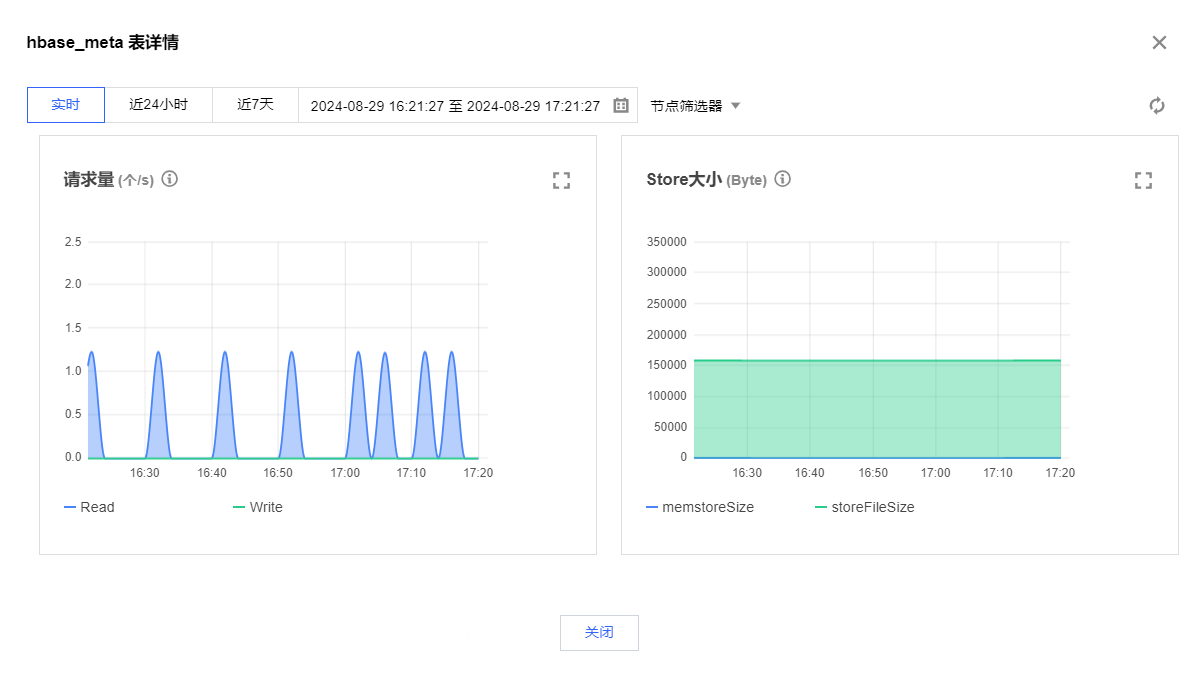Open the calendar date picker icon
The image size is (1197, 675).
(x=620, y=105)
